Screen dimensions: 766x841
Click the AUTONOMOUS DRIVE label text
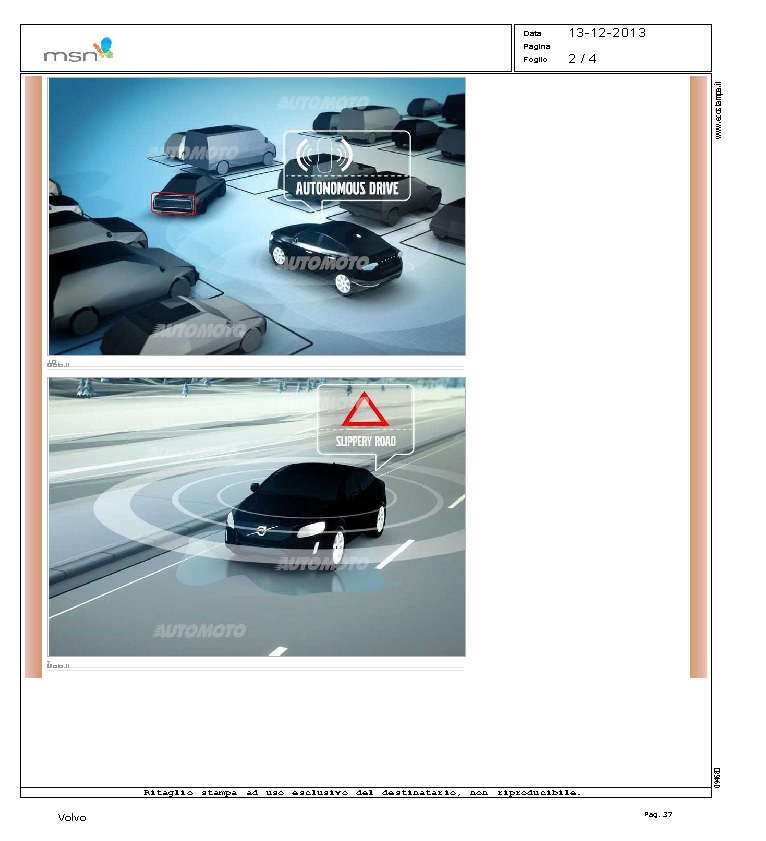point(346,187)
